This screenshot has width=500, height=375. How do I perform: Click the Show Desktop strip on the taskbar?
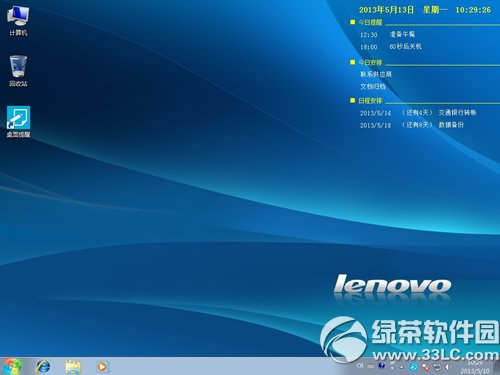pos(497,367)
